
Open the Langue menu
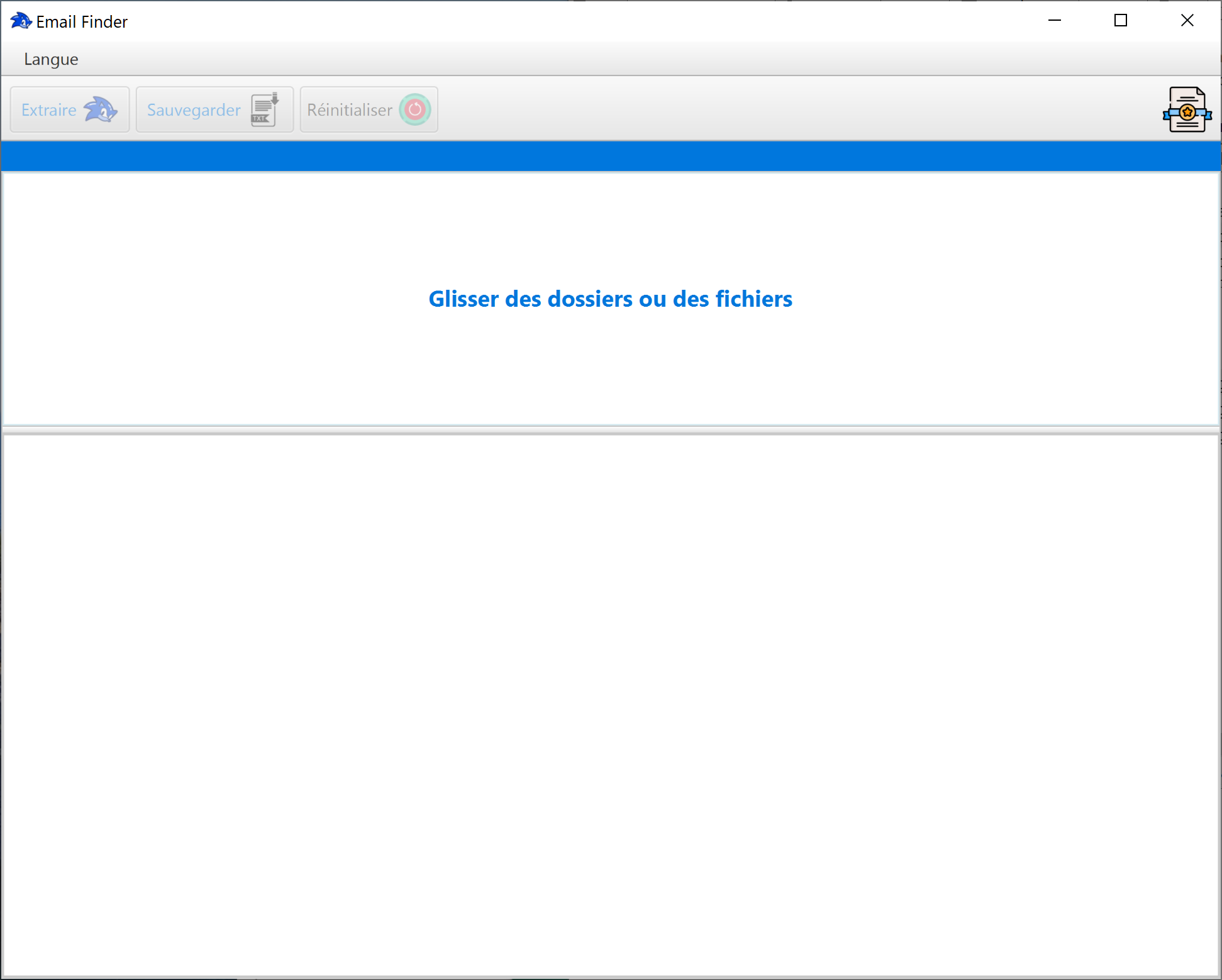[x=51, y=59]
